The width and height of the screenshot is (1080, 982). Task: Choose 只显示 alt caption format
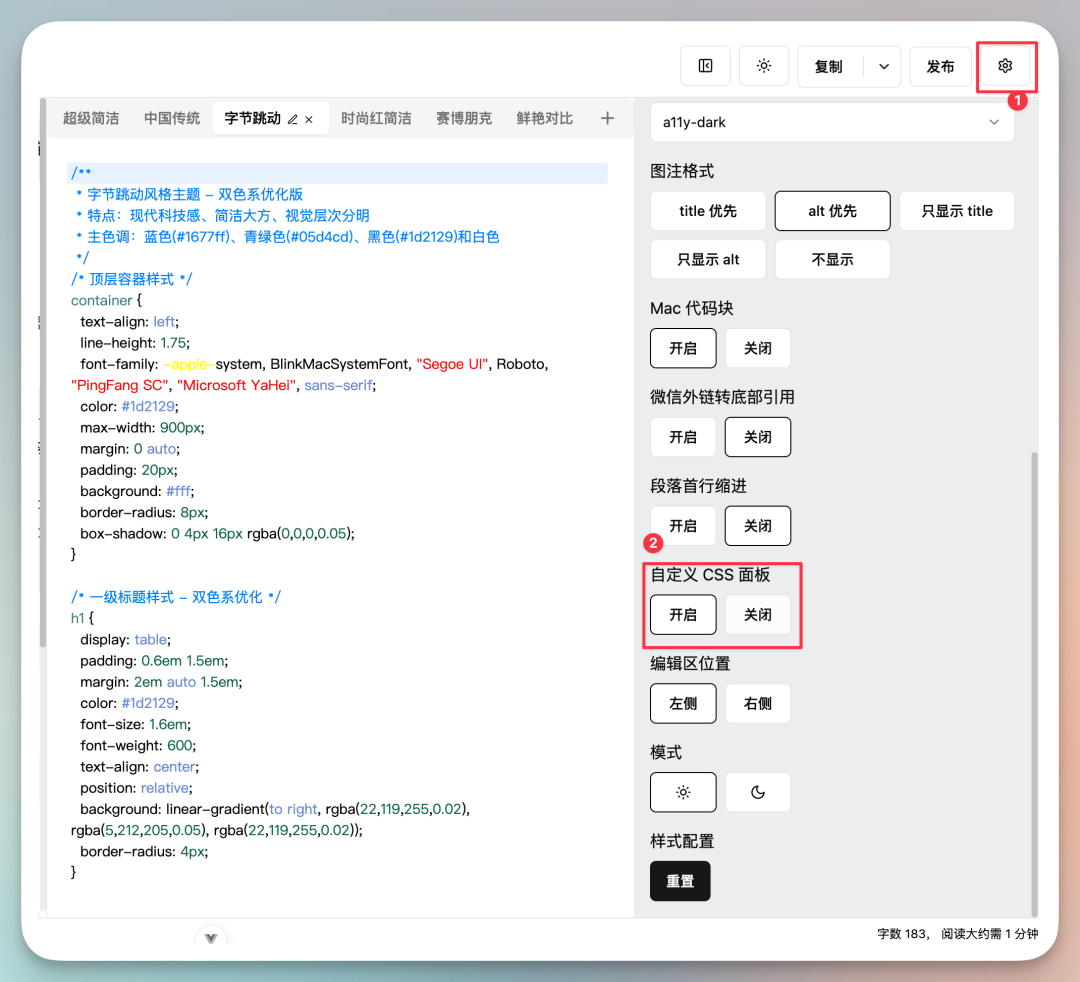(708, 260)
